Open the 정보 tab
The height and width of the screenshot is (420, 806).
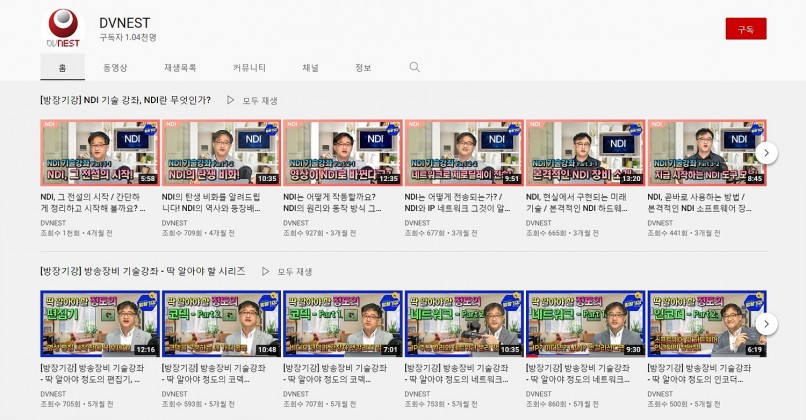pyautogui.click(x=363, y=68)
